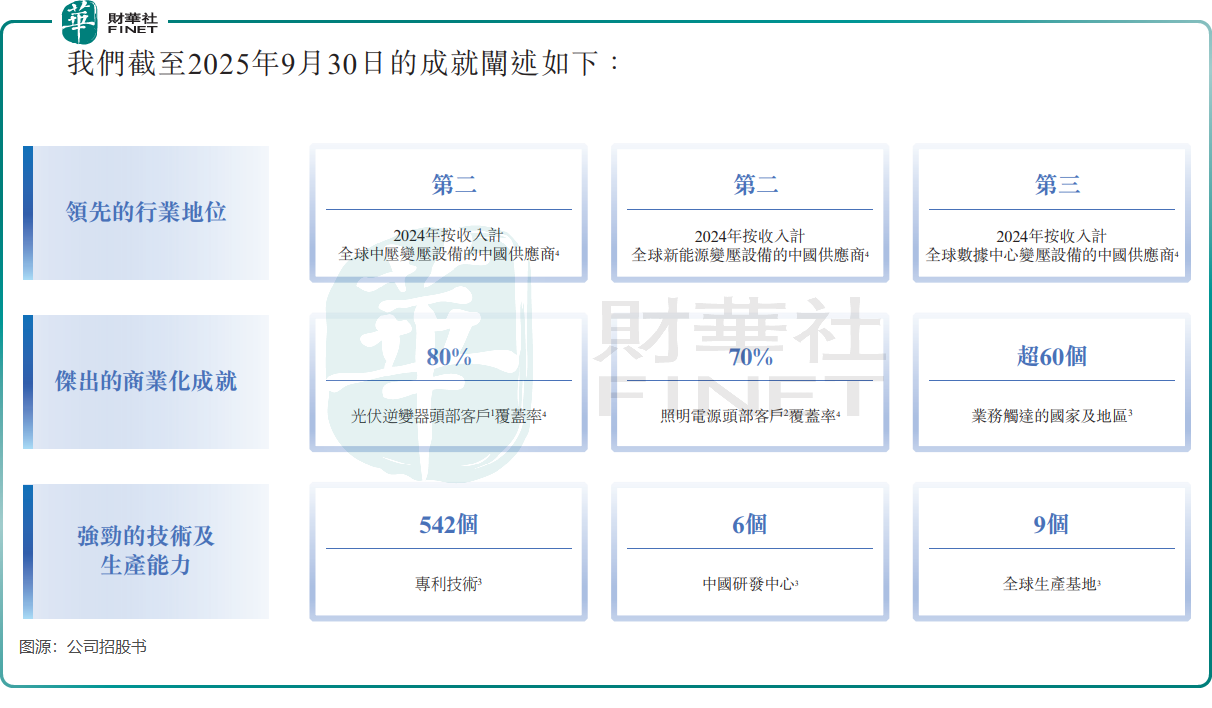Open the 第二 card for 中壓變壓設備 supplier

[x=448, y=213]
